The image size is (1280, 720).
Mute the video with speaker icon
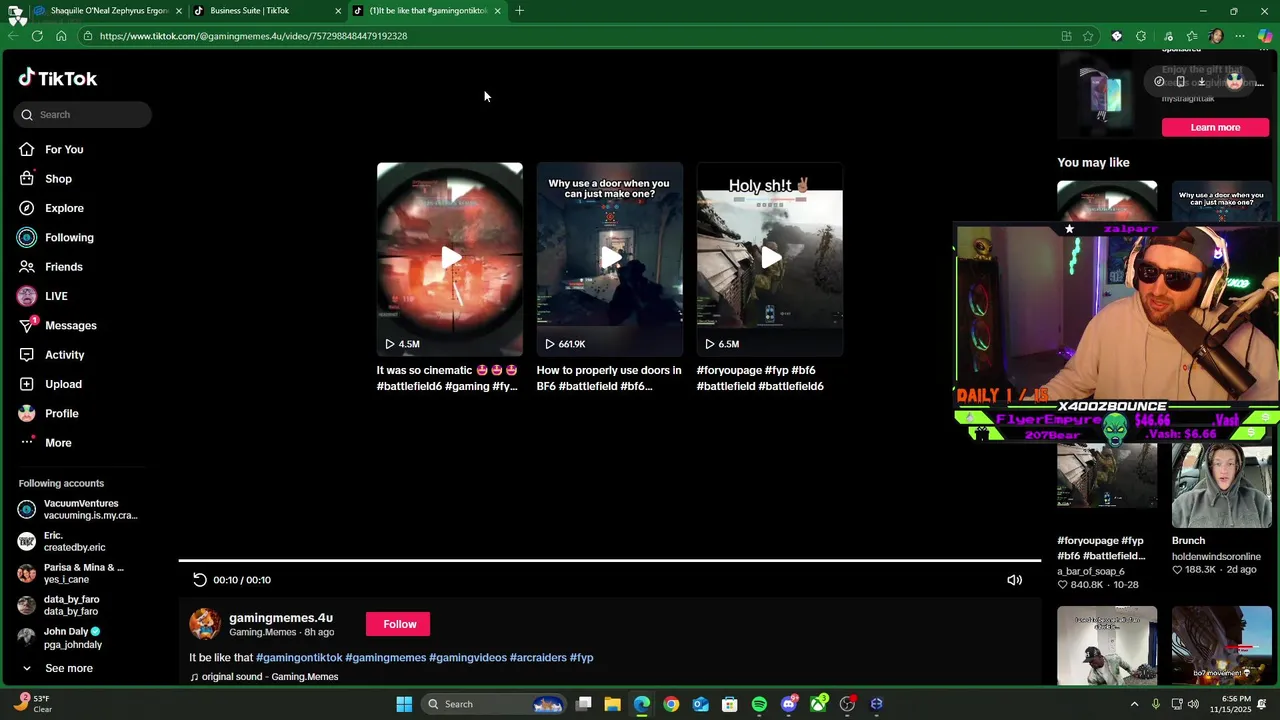[1014, 580]
